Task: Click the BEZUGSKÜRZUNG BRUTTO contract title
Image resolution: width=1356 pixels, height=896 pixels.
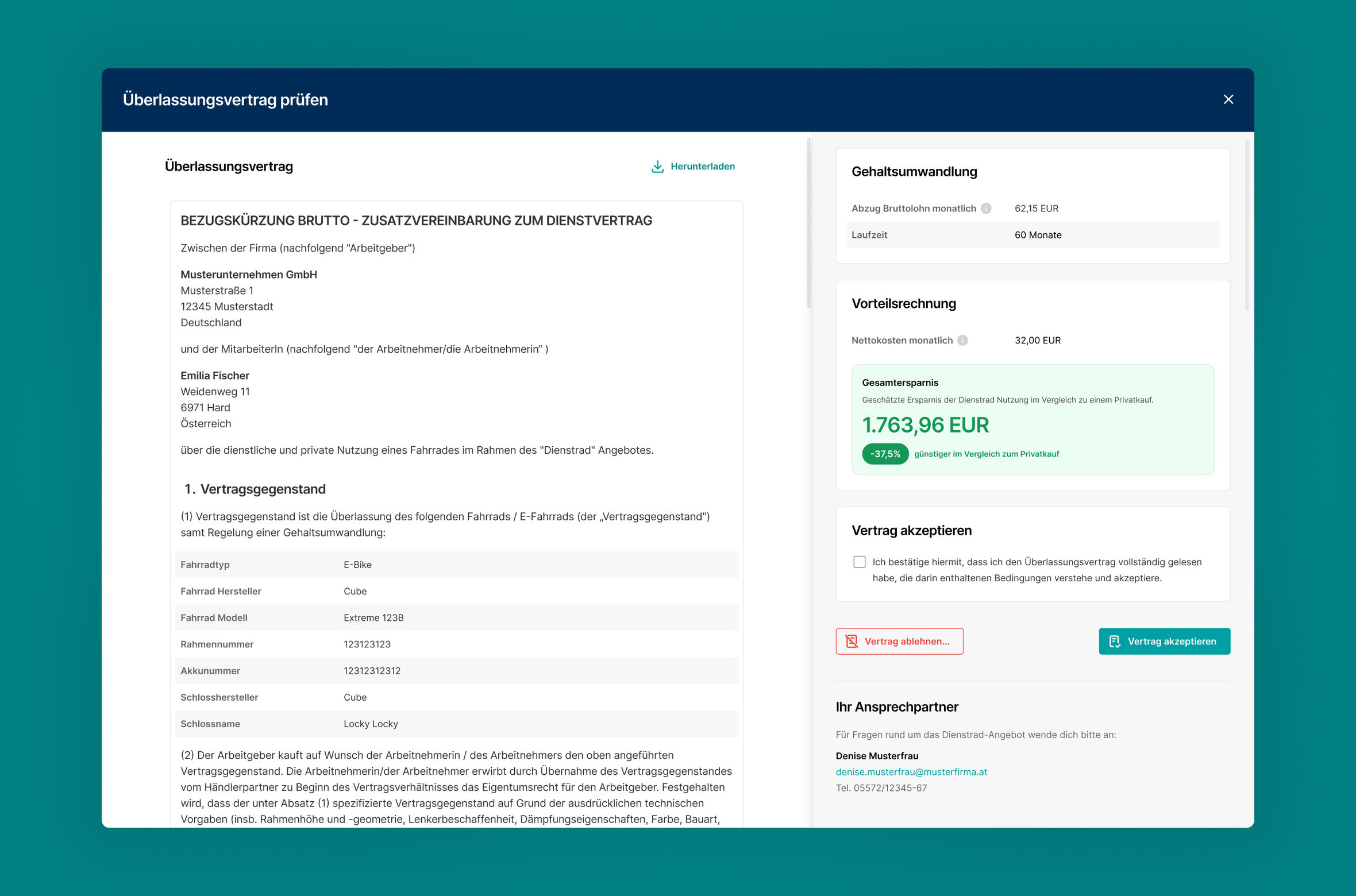Action: pyautogui.click(x=416, y=221)
